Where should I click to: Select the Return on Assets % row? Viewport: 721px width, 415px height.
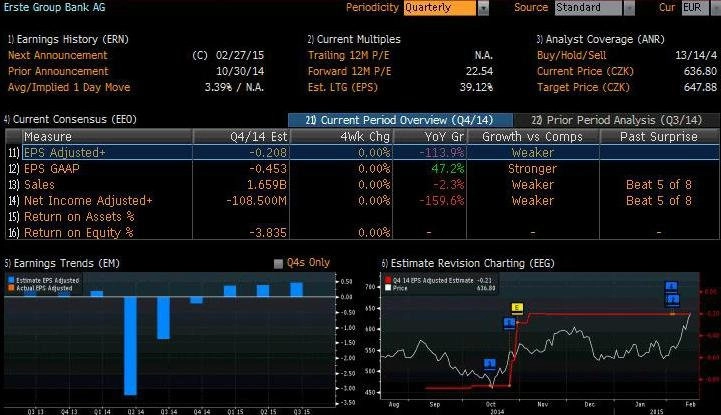tap(363, 216)
